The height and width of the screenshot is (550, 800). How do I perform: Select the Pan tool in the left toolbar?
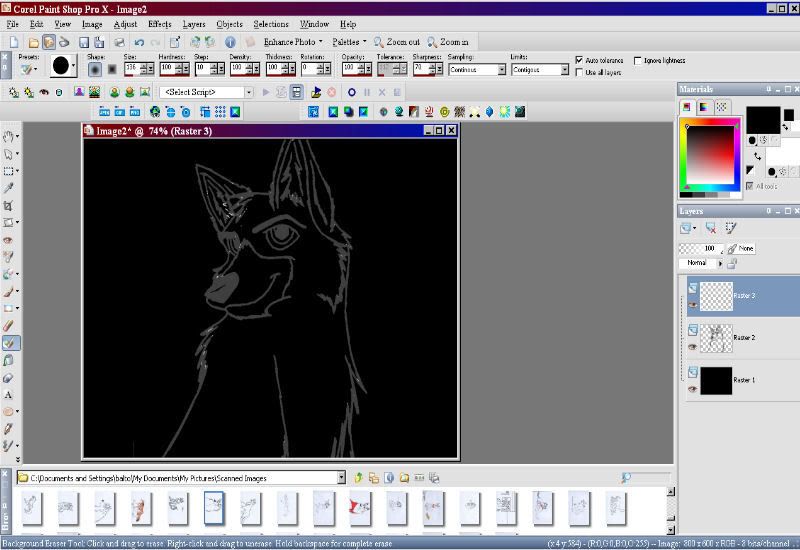click(8, 136)
